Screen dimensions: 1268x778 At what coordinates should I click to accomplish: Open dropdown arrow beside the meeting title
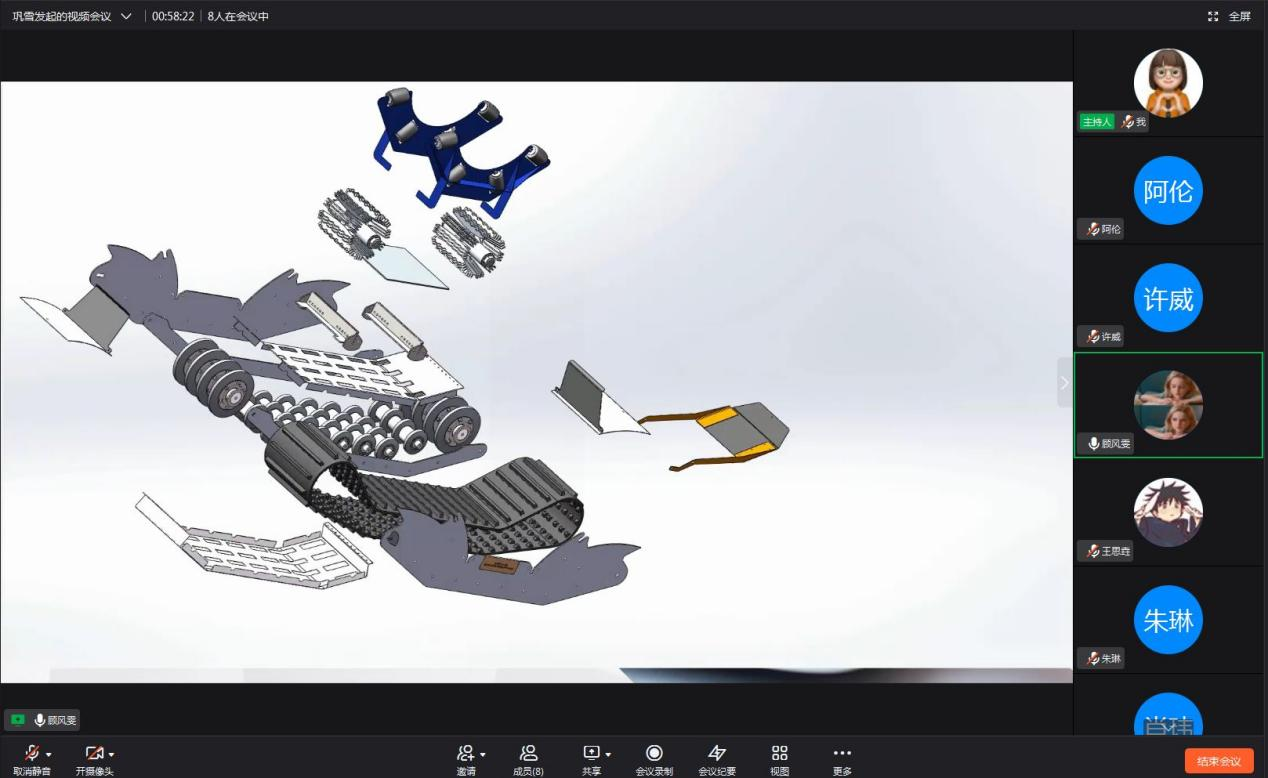click(125, 16)
